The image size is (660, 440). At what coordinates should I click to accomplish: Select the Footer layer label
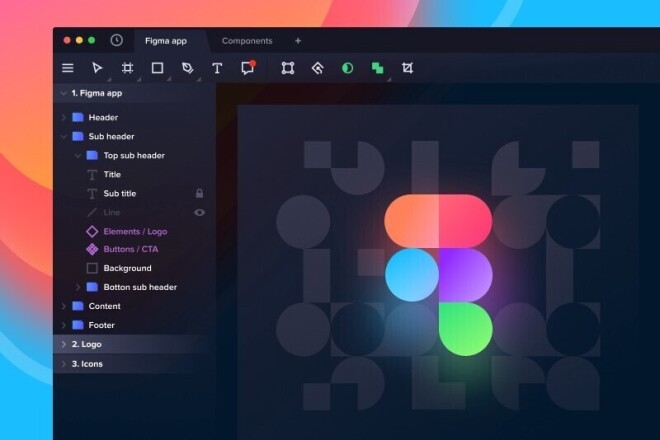point(101,325)
